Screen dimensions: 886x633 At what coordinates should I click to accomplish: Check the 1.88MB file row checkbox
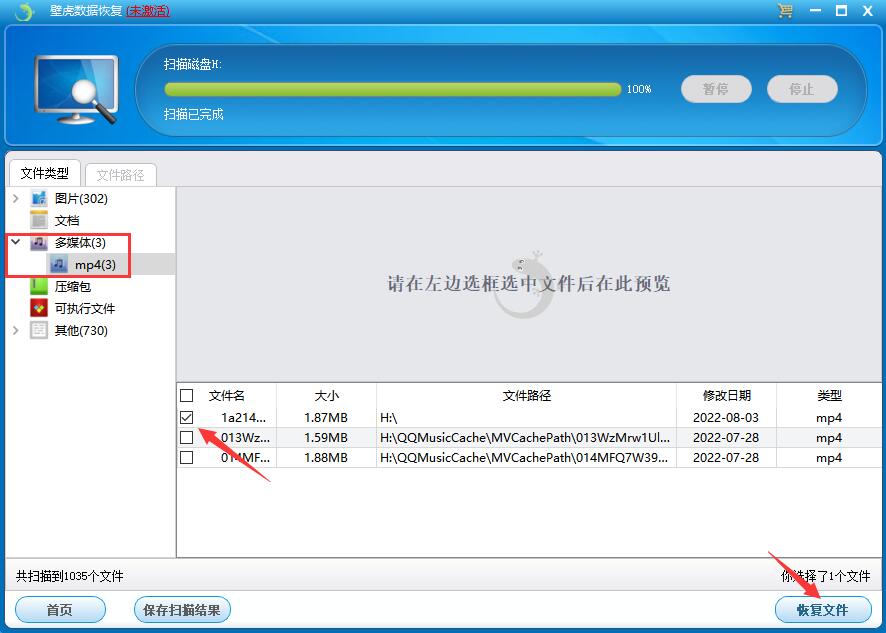coord(186,457)
